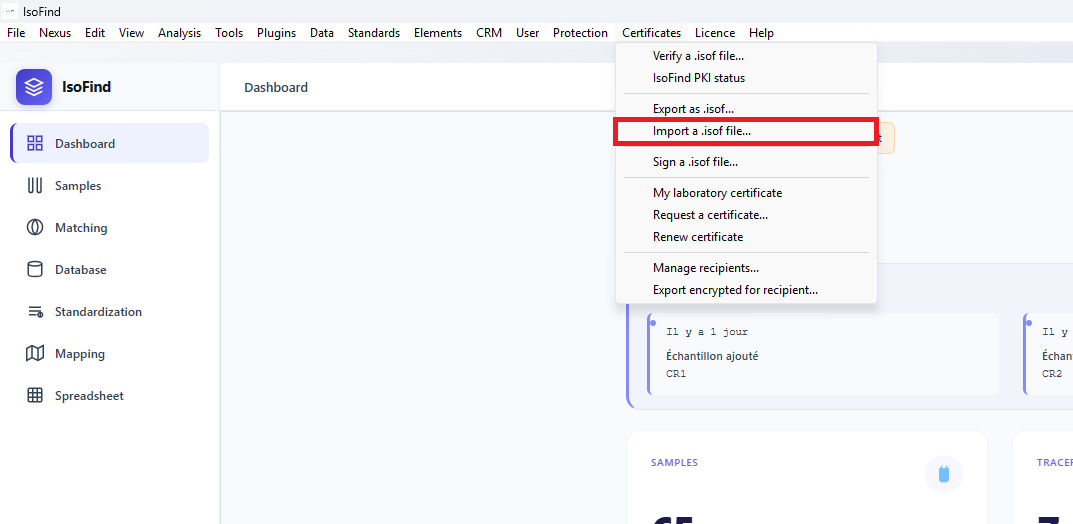Choose 'Request a certificate...'
The image size is (1073, 524).
pos(747,215)
